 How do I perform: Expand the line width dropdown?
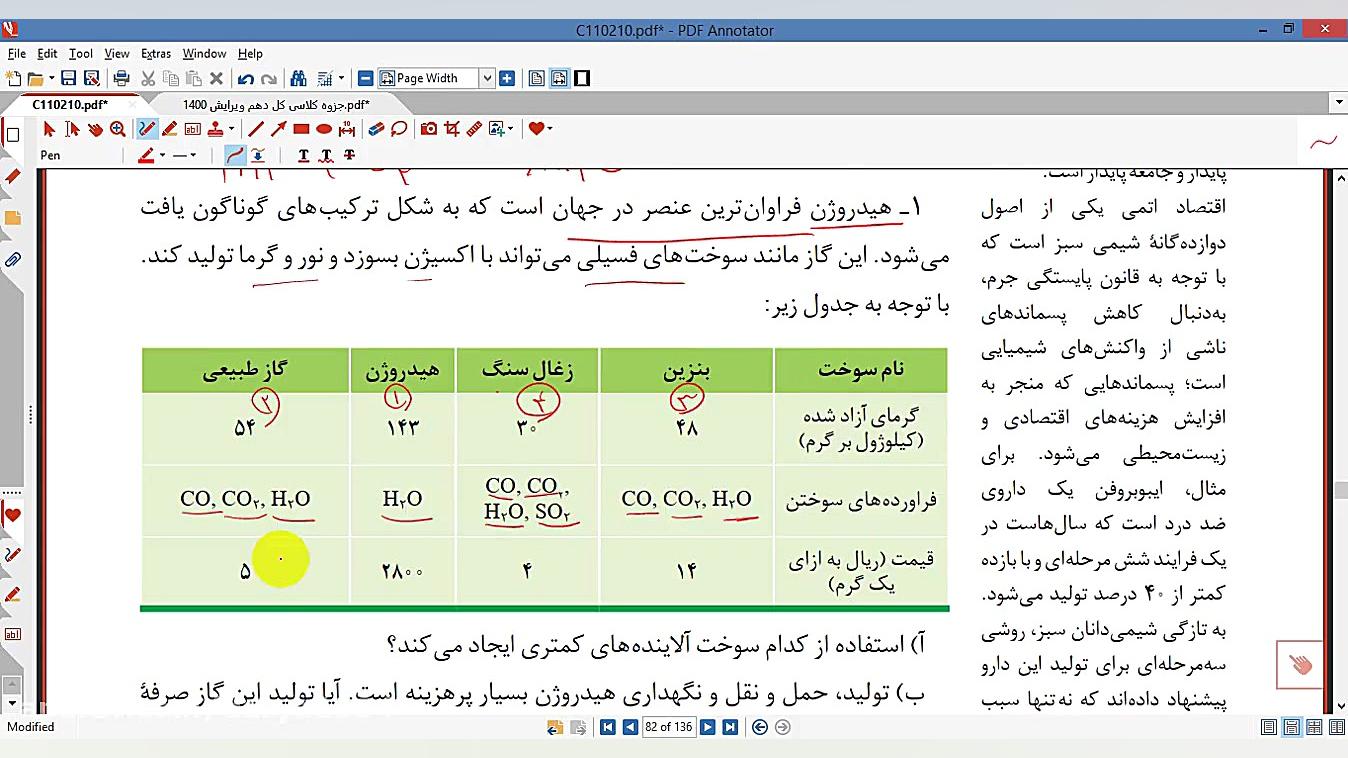(x=193, y=155)
